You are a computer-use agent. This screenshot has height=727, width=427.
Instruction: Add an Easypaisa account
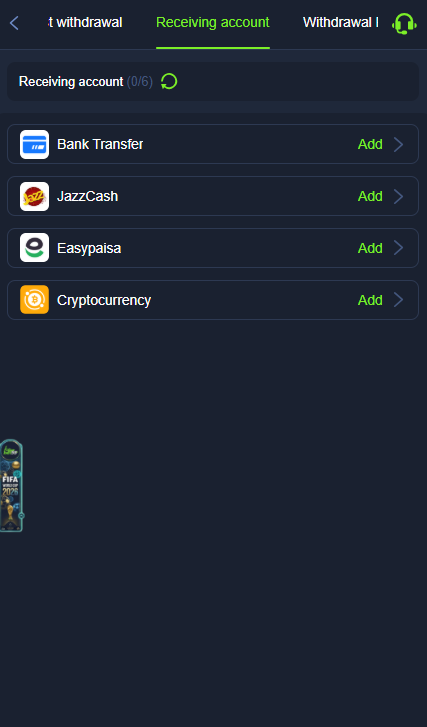370,248
